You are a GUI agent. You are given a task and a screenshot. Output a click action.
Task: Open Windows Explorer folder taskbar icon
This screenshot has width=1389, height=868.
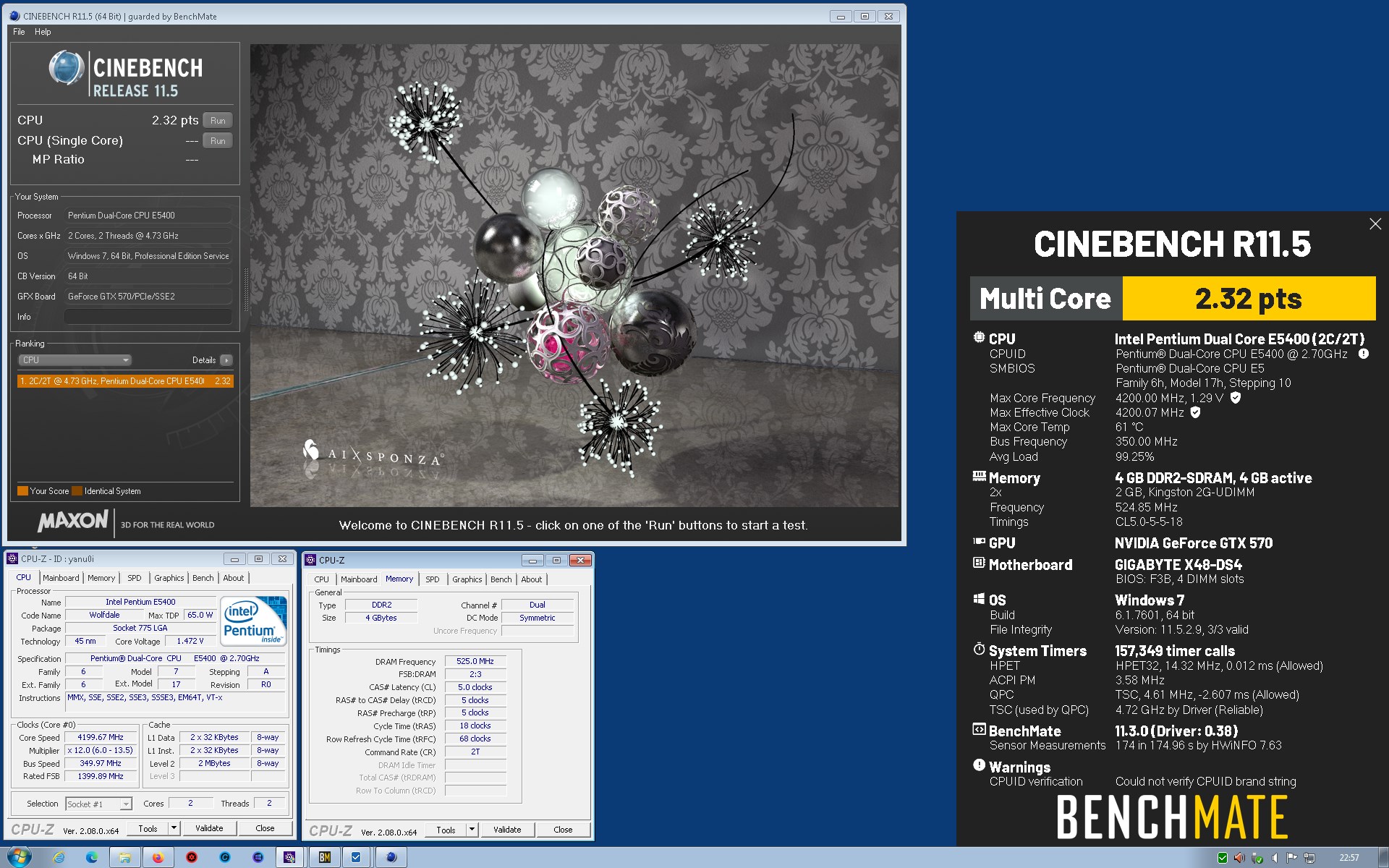point(125,857)
